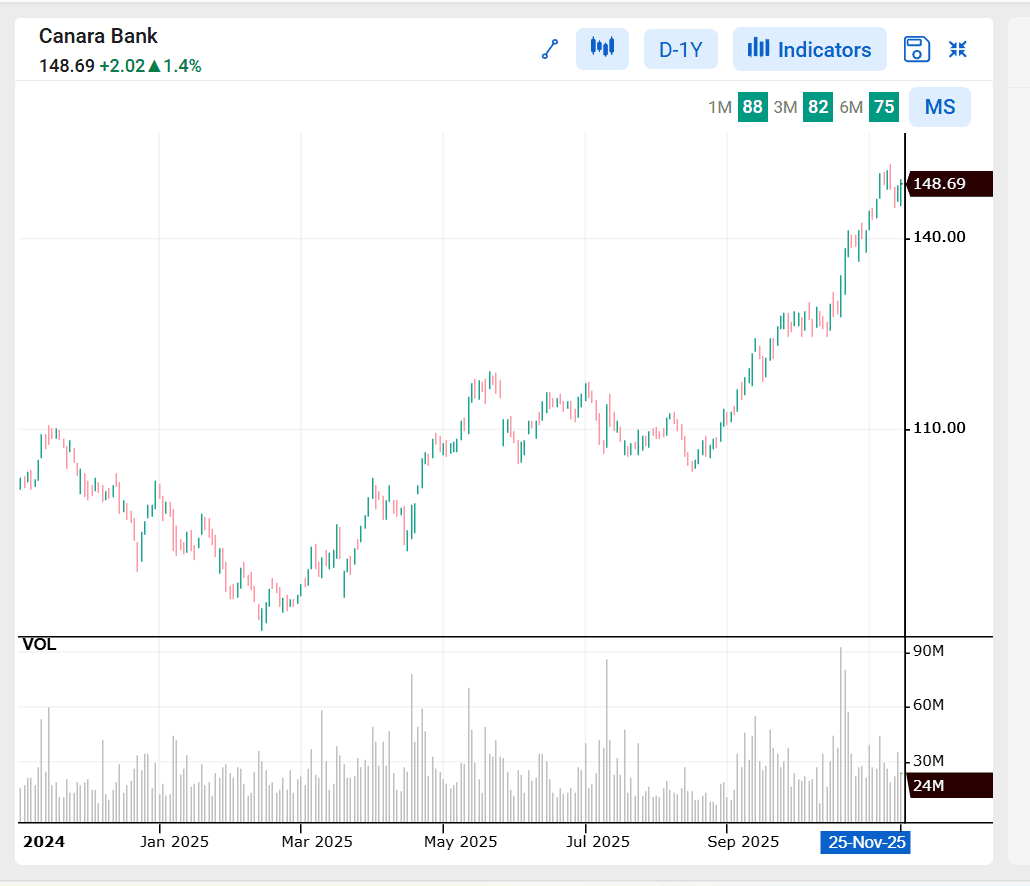The height and width of the screenshot is (886, 1030).
Task: Click the 1.4% percent change value
Action: tap(182, 66)
